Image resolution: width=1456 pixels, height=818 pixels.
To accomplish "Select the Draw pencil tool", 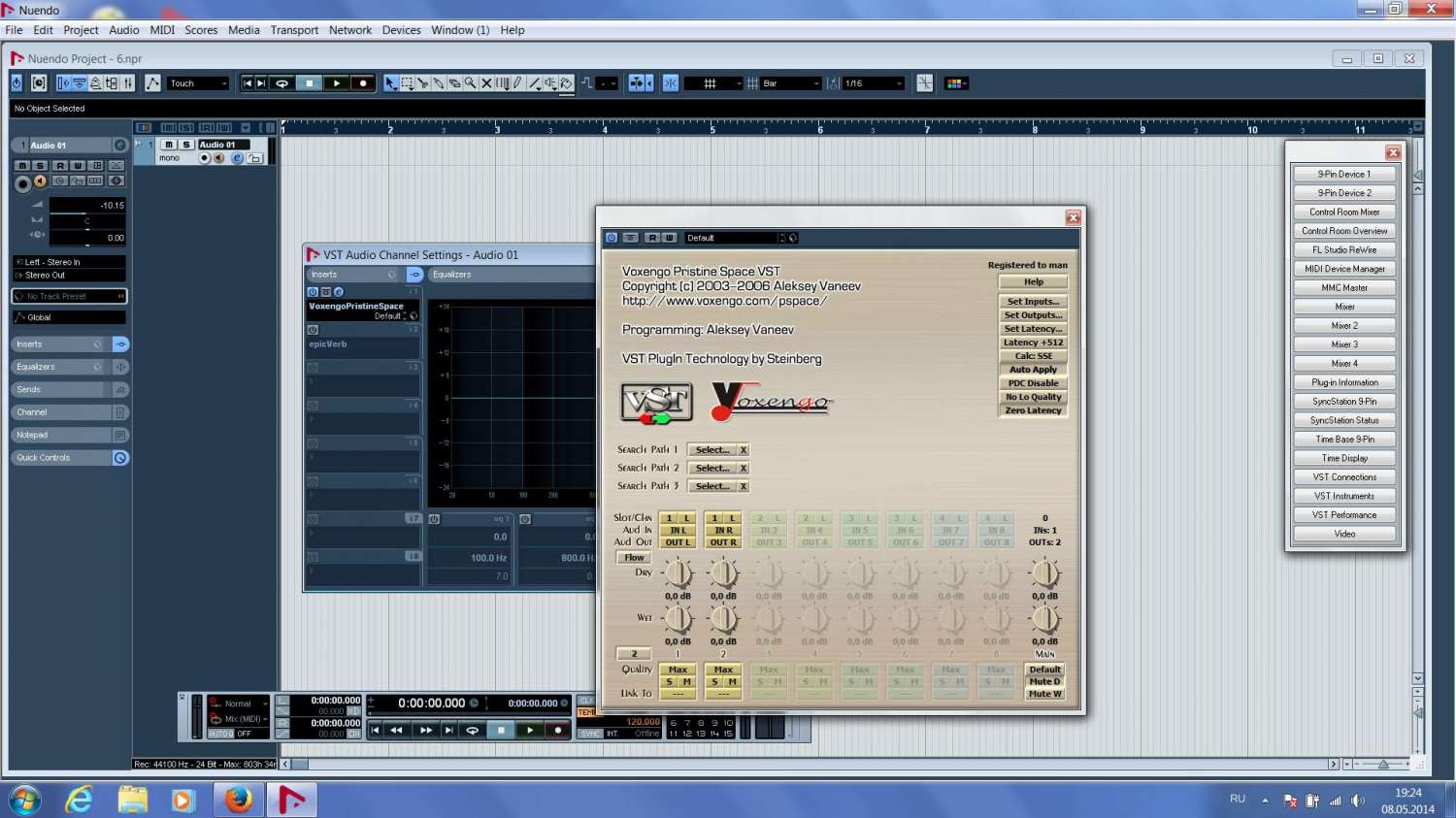I will coord(518,83).
